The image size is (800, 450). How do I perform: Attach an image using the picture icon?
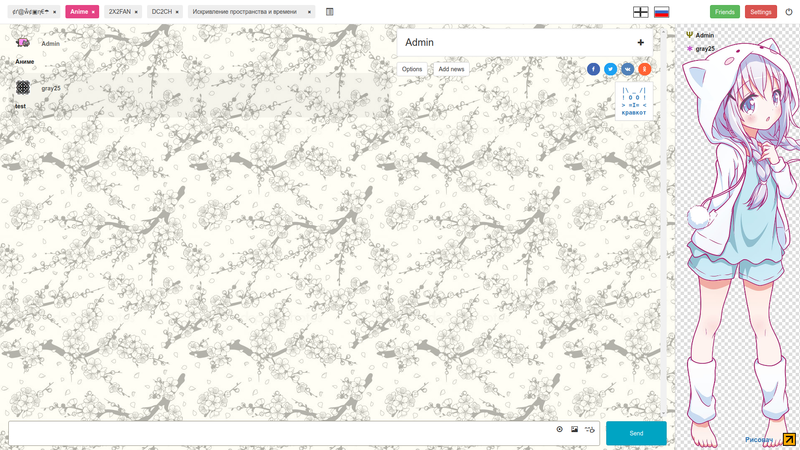574,430
